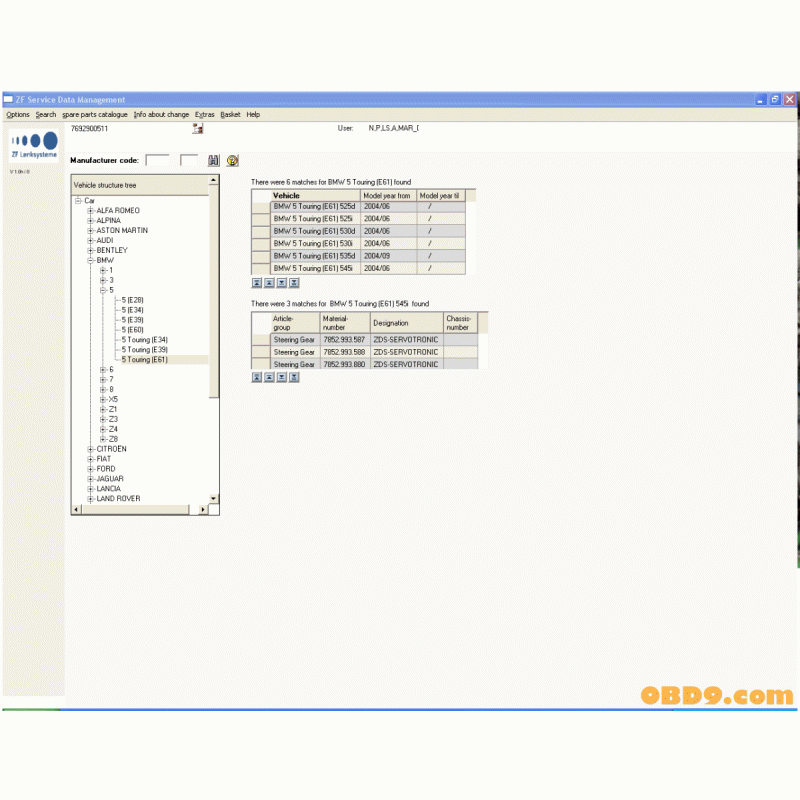Select row BMW 5 Touring [E61] 530i
The height and width of the screenshot is (800, 800).
pos(358,244)
